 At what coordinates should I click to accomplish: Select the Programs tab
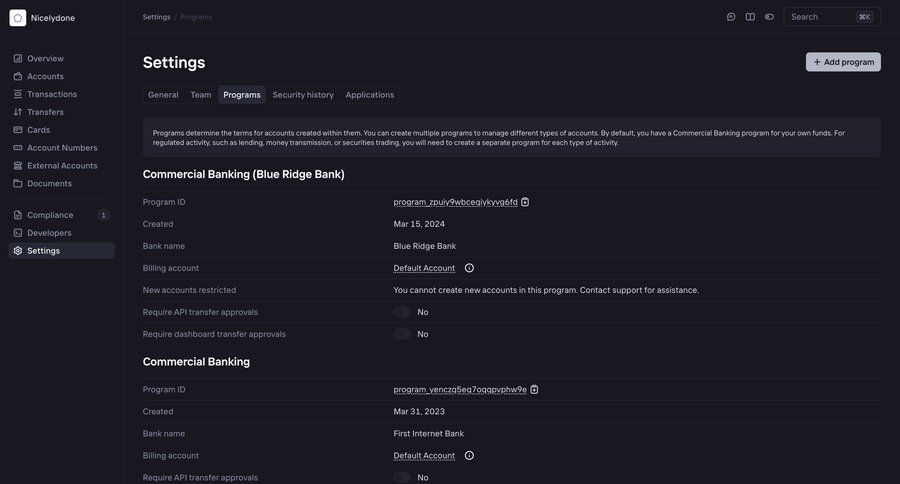[x=242, y=95]
